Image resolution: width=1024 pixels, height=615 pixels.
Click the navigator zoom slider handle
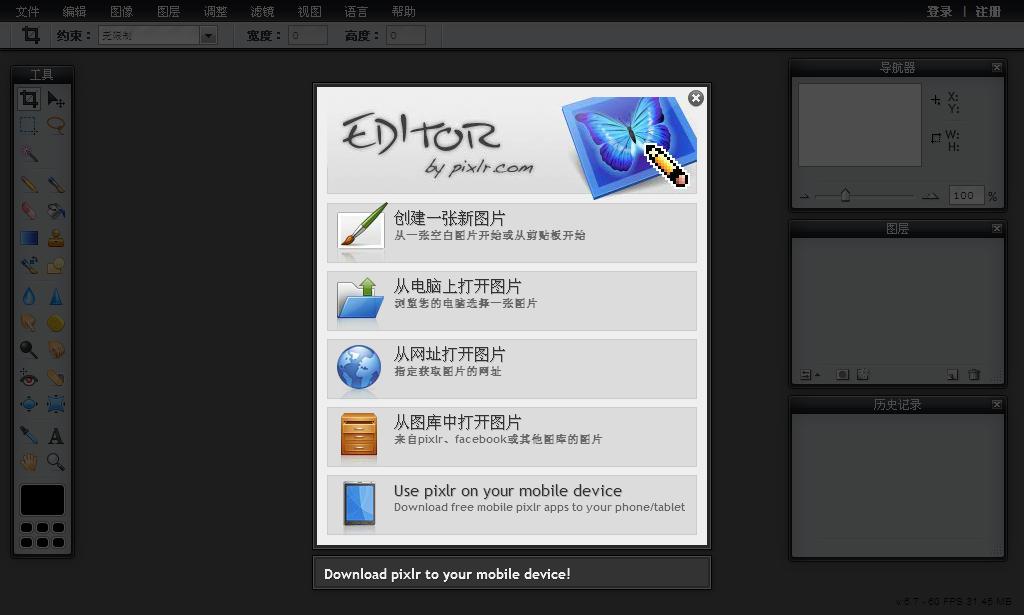[x=846, y=195]
